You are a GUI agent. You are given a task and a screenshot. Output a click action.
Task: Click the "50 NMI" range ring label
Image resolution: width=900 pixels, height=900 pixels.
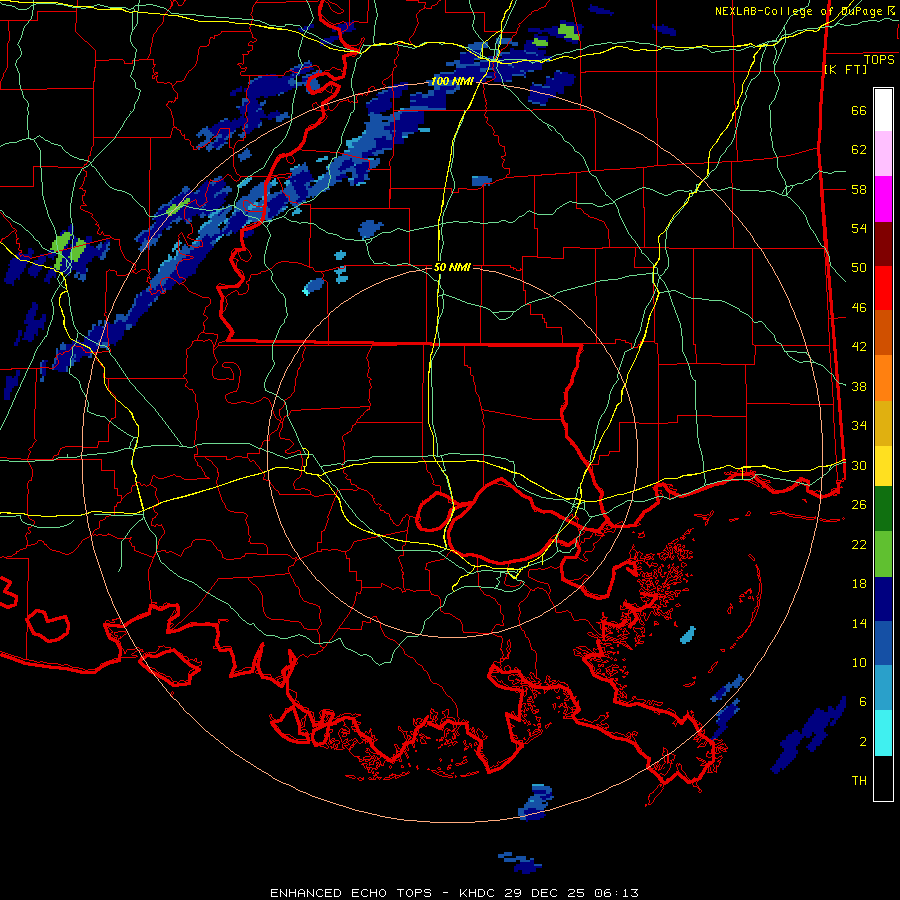(452, 267)
